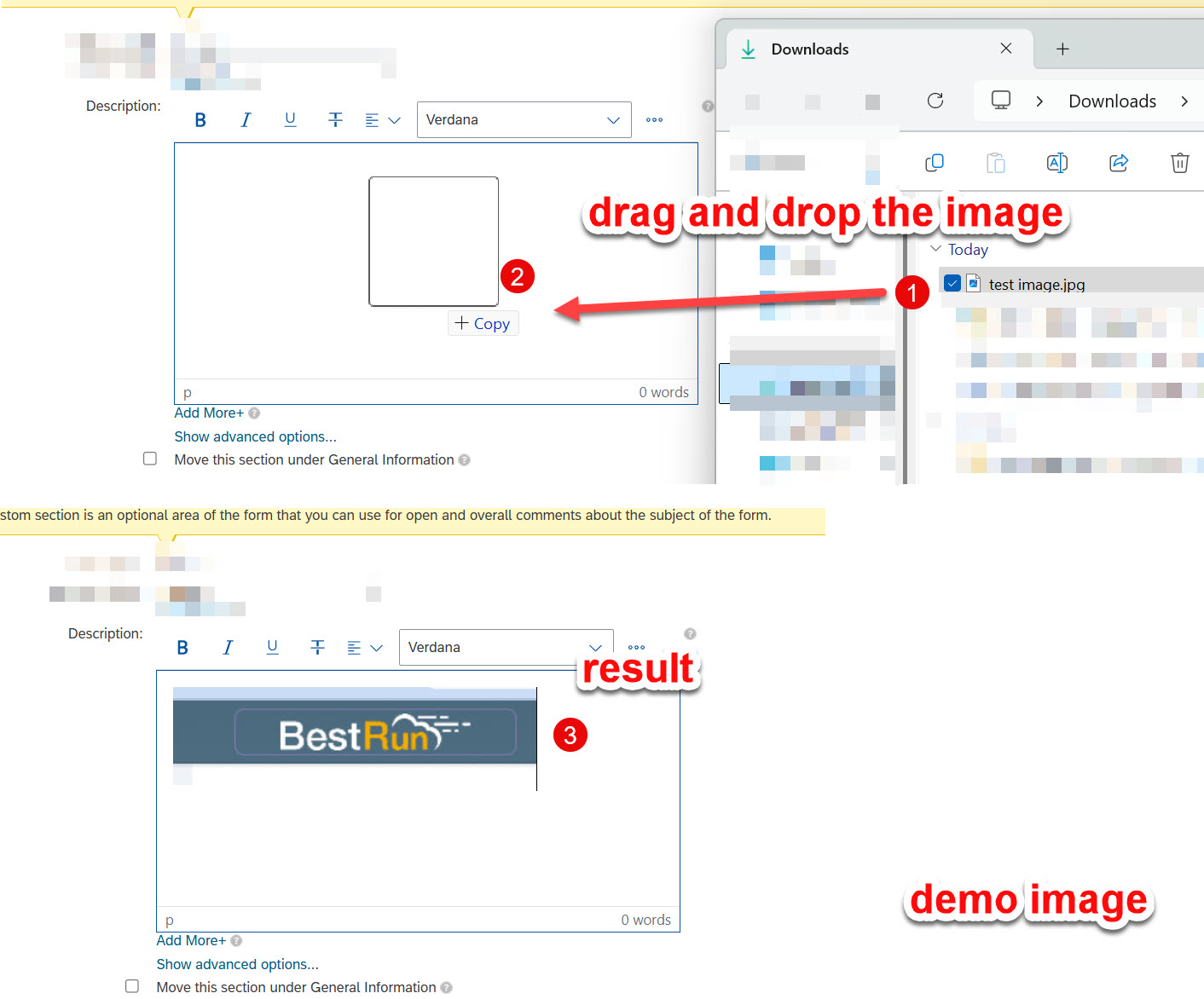1204x999 pixels.
Task: Click the help icon beside upper editor toolbar
Action: point(708,107)
